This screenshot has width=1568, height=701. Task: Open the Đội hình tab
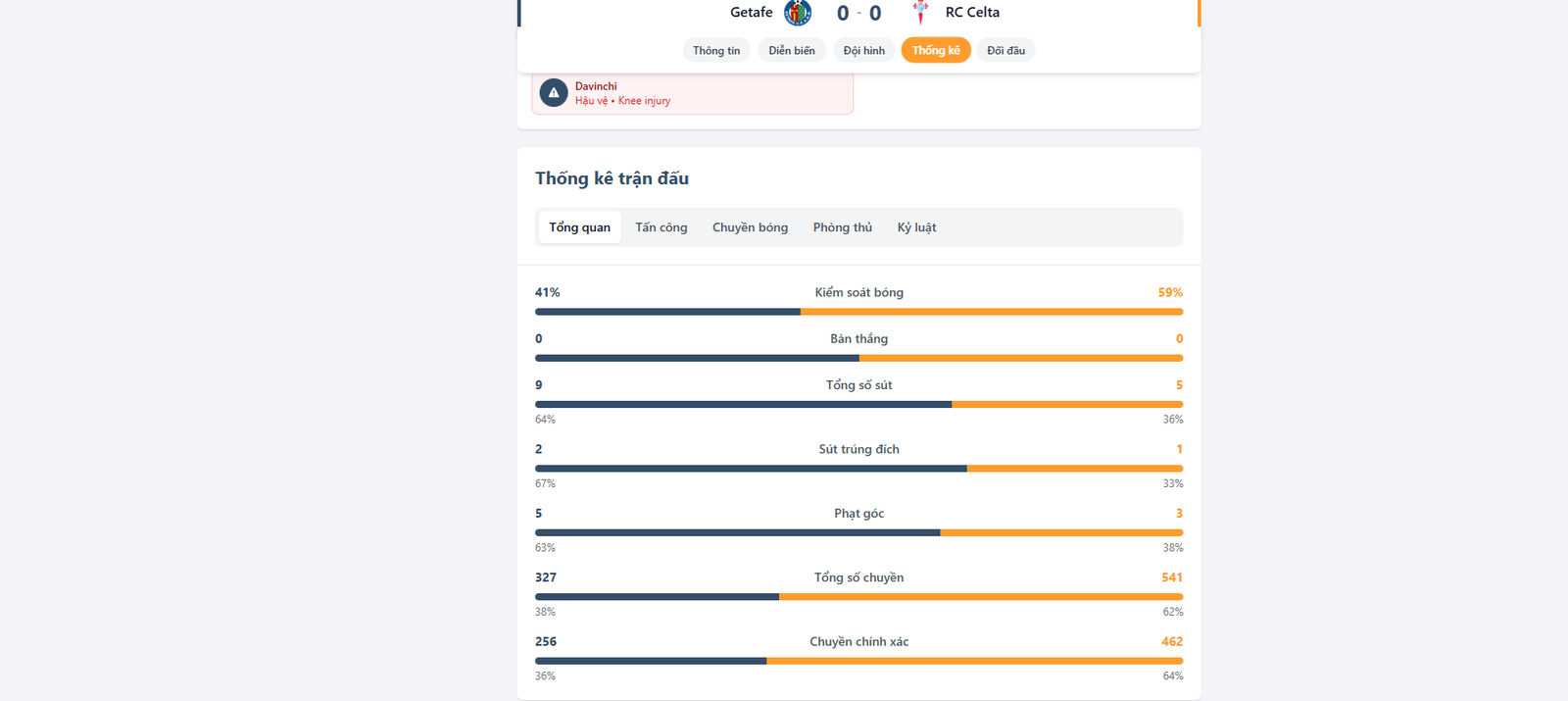[x=863, y=51]
